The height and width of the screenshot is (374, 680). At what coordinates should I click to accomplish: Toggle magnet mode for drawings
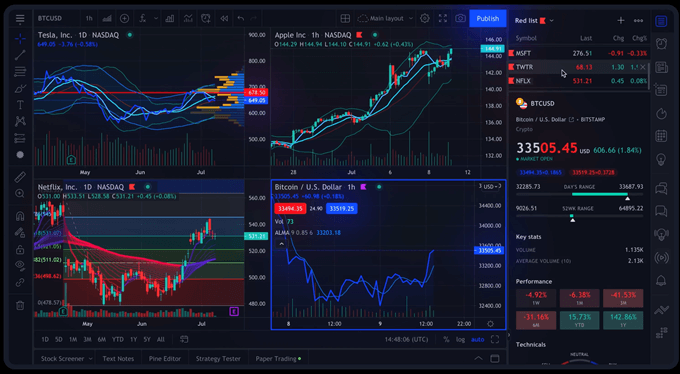click(20, 216)
